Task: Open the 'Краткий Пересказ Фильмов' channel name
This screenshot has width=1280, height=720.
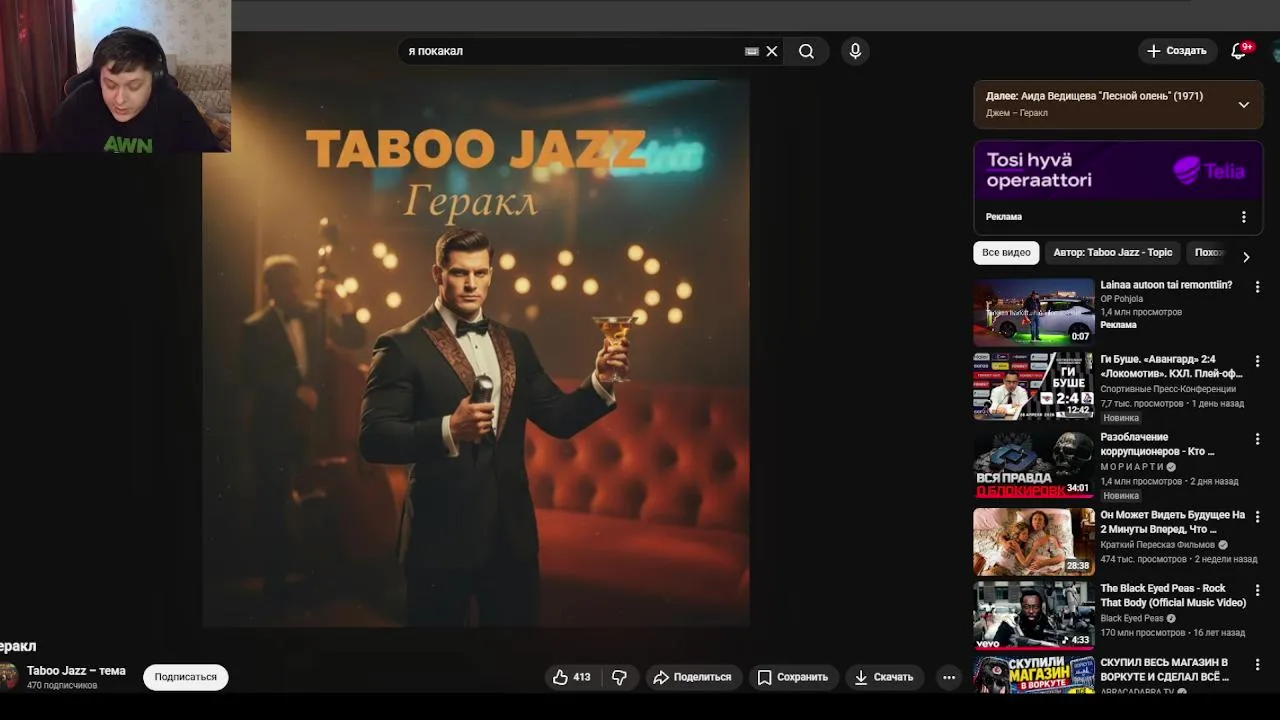Action: [1157, 545]
